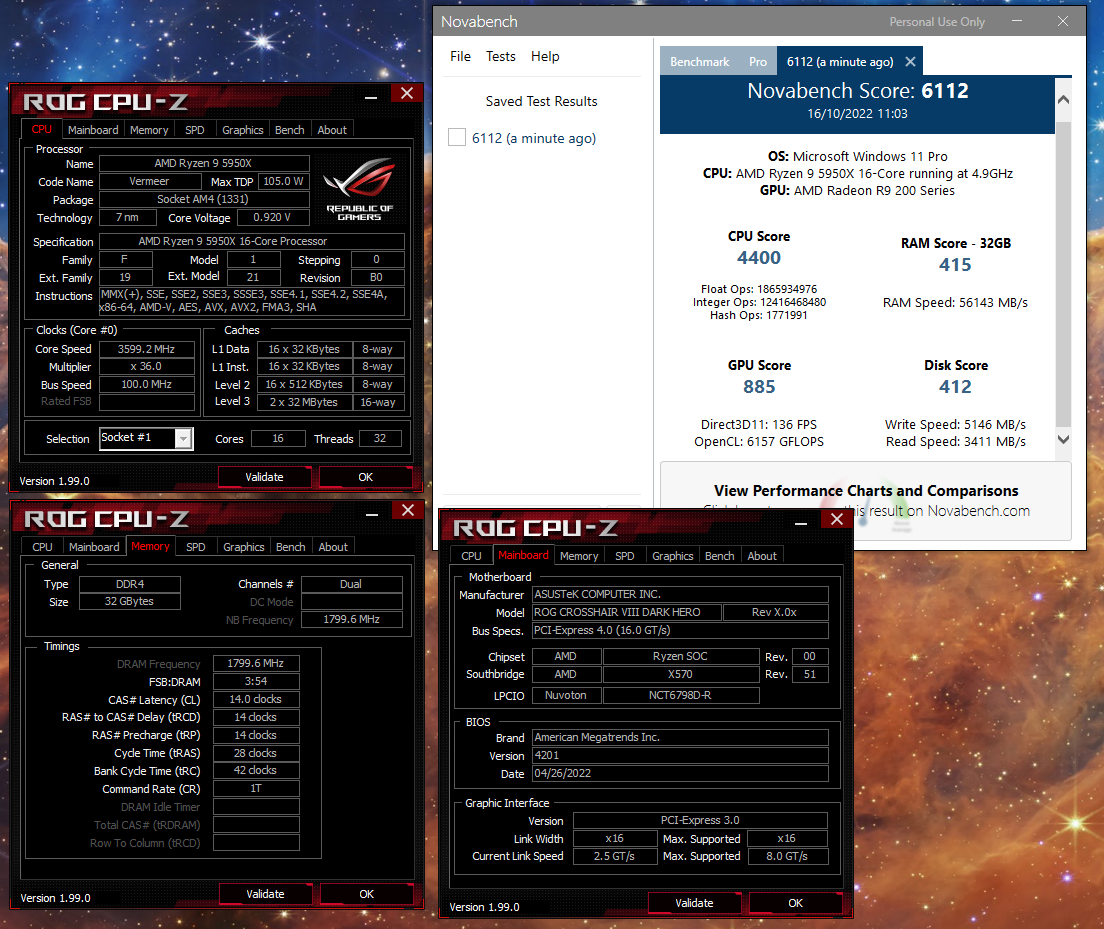Click Validate in the Mainboard CPU-Z window
Screen dimensions: 1104x929
point(694,903)
